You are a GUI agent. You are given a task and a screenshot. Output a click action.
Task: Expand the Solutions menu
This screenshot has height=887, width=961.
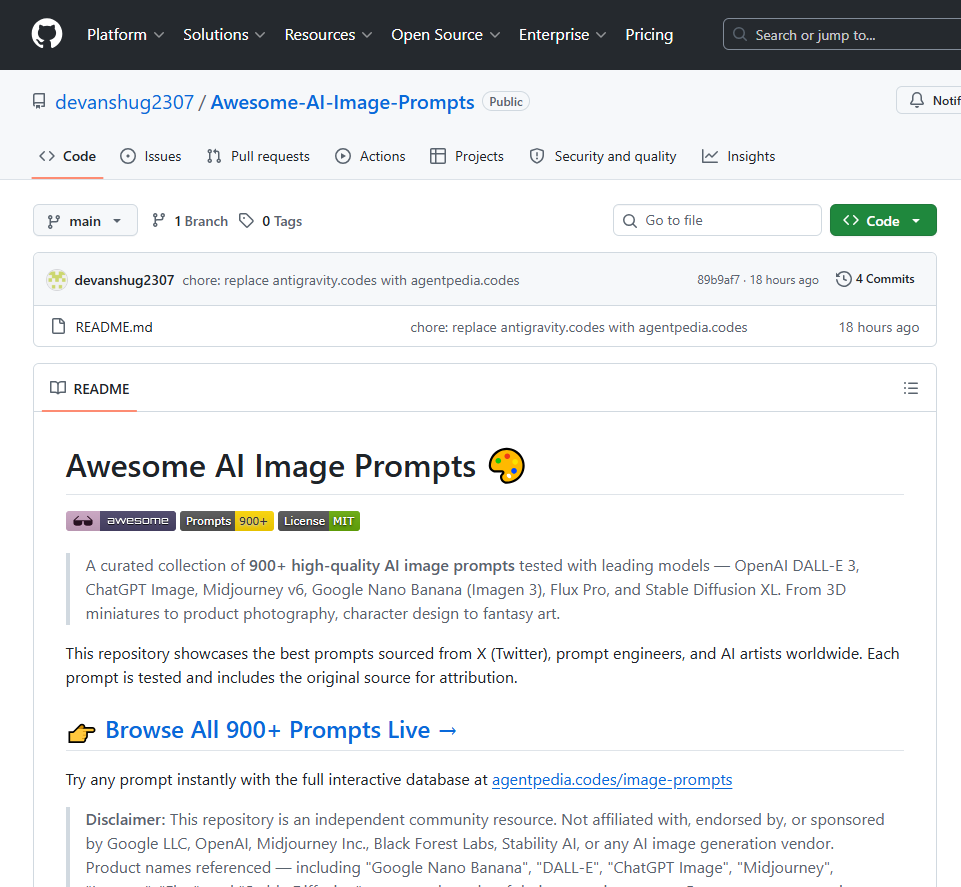[224, 35]
